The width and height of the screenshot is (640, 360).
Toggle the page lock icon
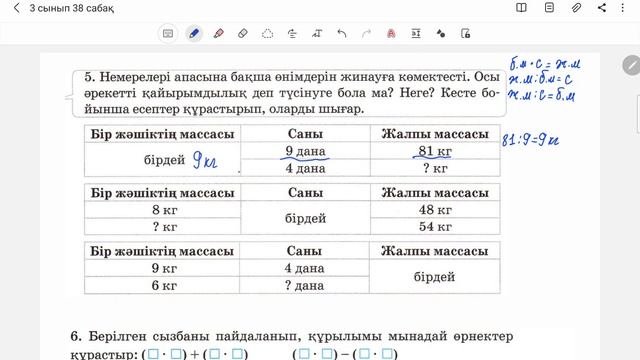[x=465, y=33]
